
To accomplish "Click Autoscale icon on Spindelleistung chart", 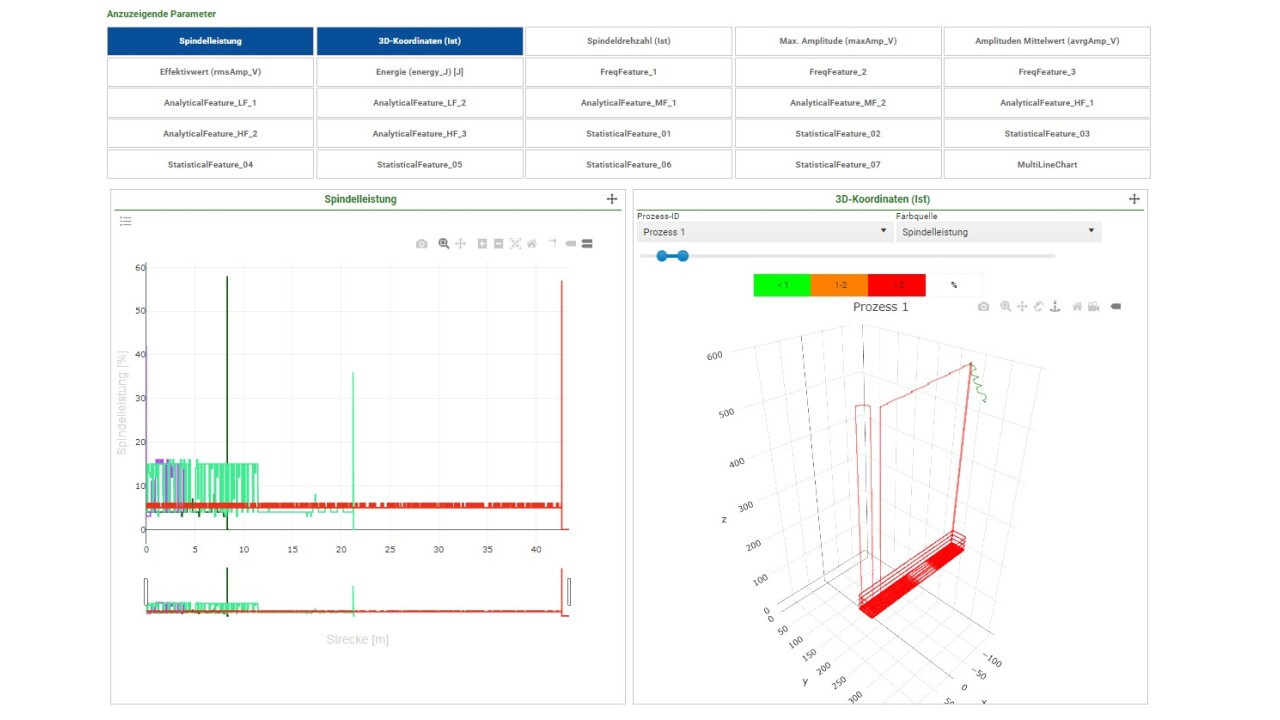I will tap(515, 243).
